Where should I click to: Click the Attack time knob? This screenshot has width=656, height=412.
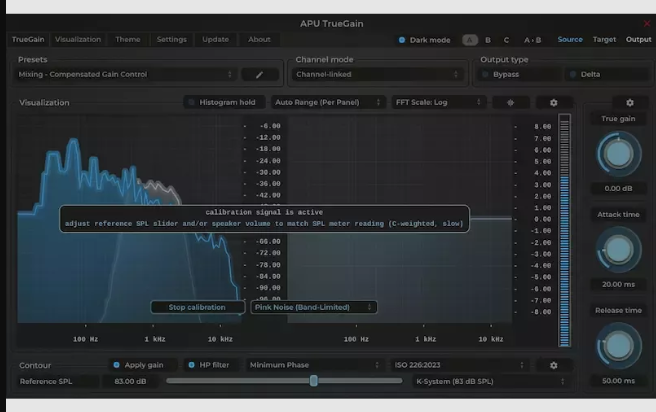coord(618,250)
